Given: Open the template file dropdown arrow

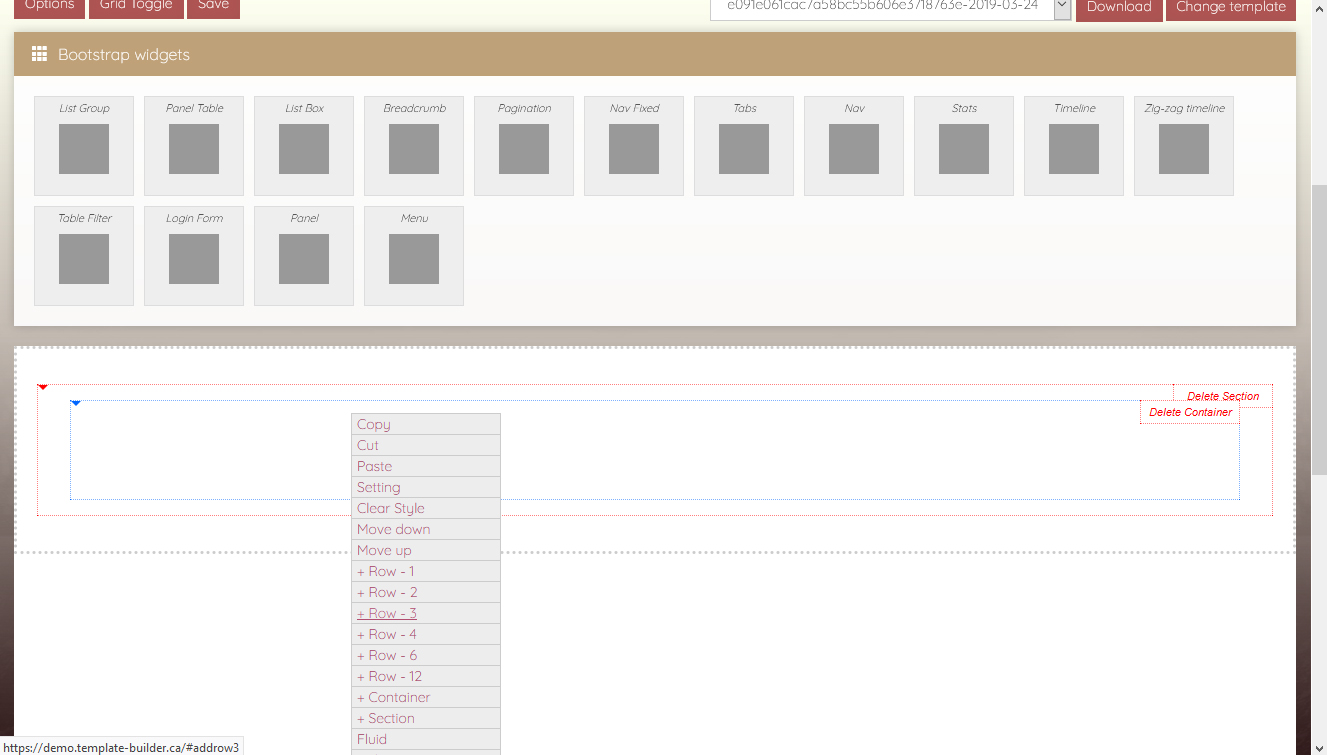Looking at the screenshot, I should coord(1062,7).
